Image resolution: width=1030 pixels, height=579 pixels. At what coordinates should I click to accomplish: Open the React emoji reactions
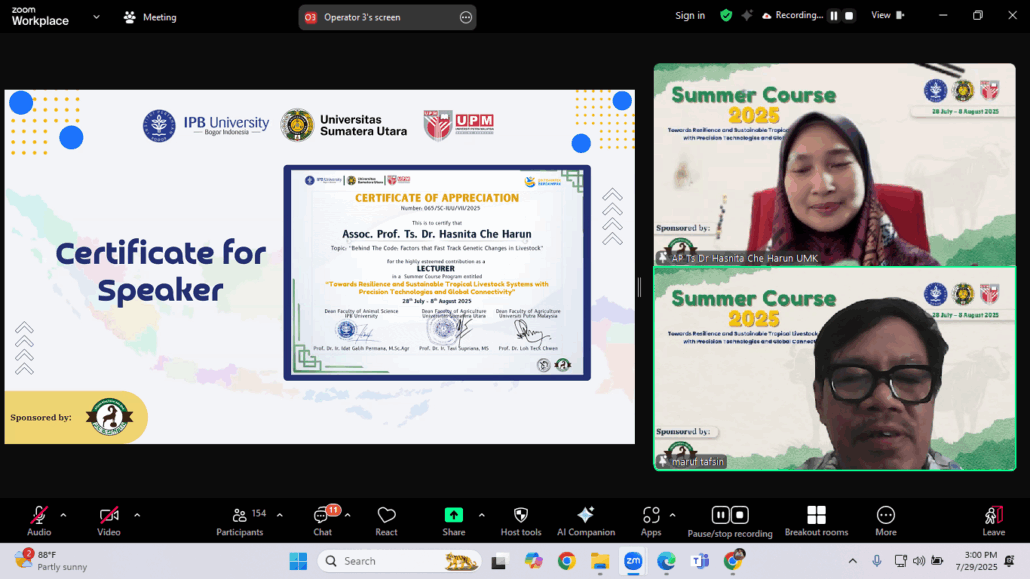pyautogui.click(x=386, y=520)
